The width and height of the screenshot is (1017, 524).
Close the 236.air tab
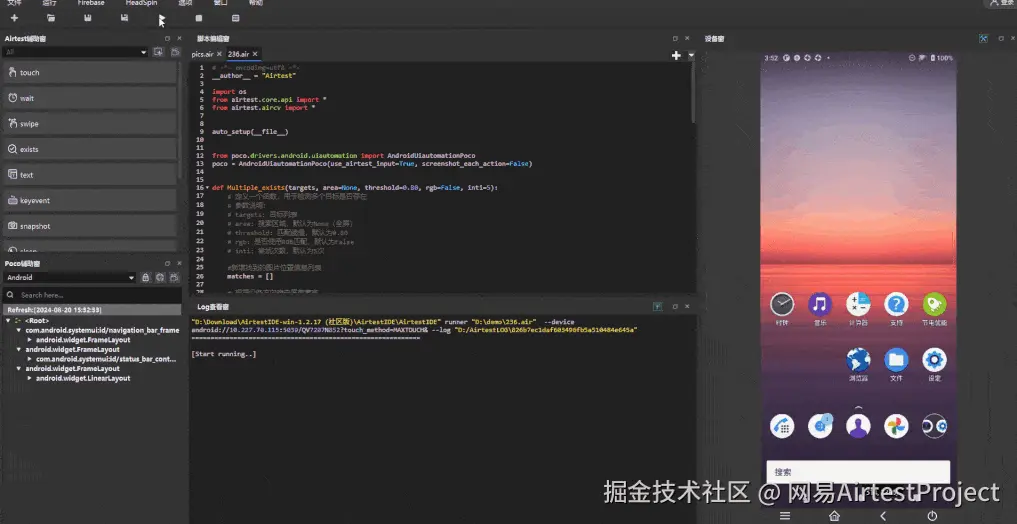pos(256,54)
